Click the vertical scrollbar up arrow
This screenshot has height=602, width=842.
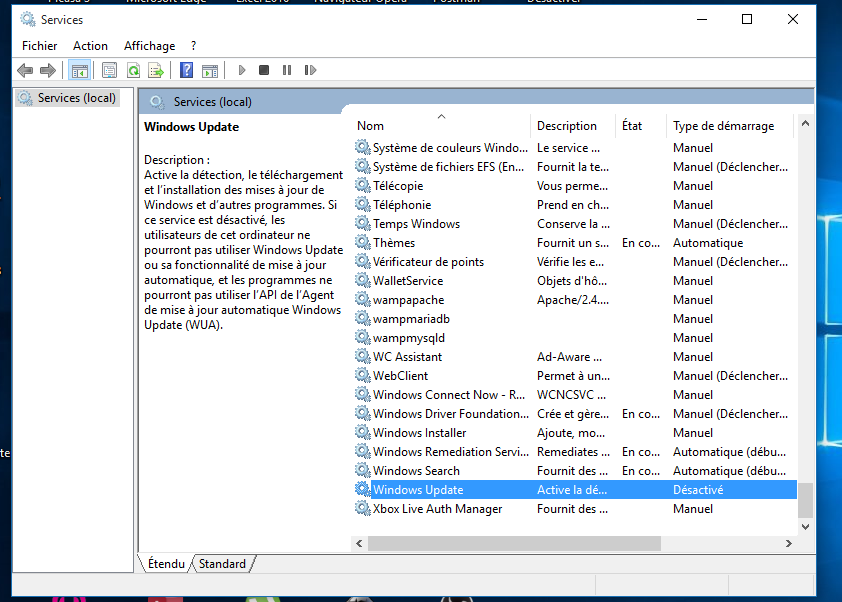(x=805, y=124)
